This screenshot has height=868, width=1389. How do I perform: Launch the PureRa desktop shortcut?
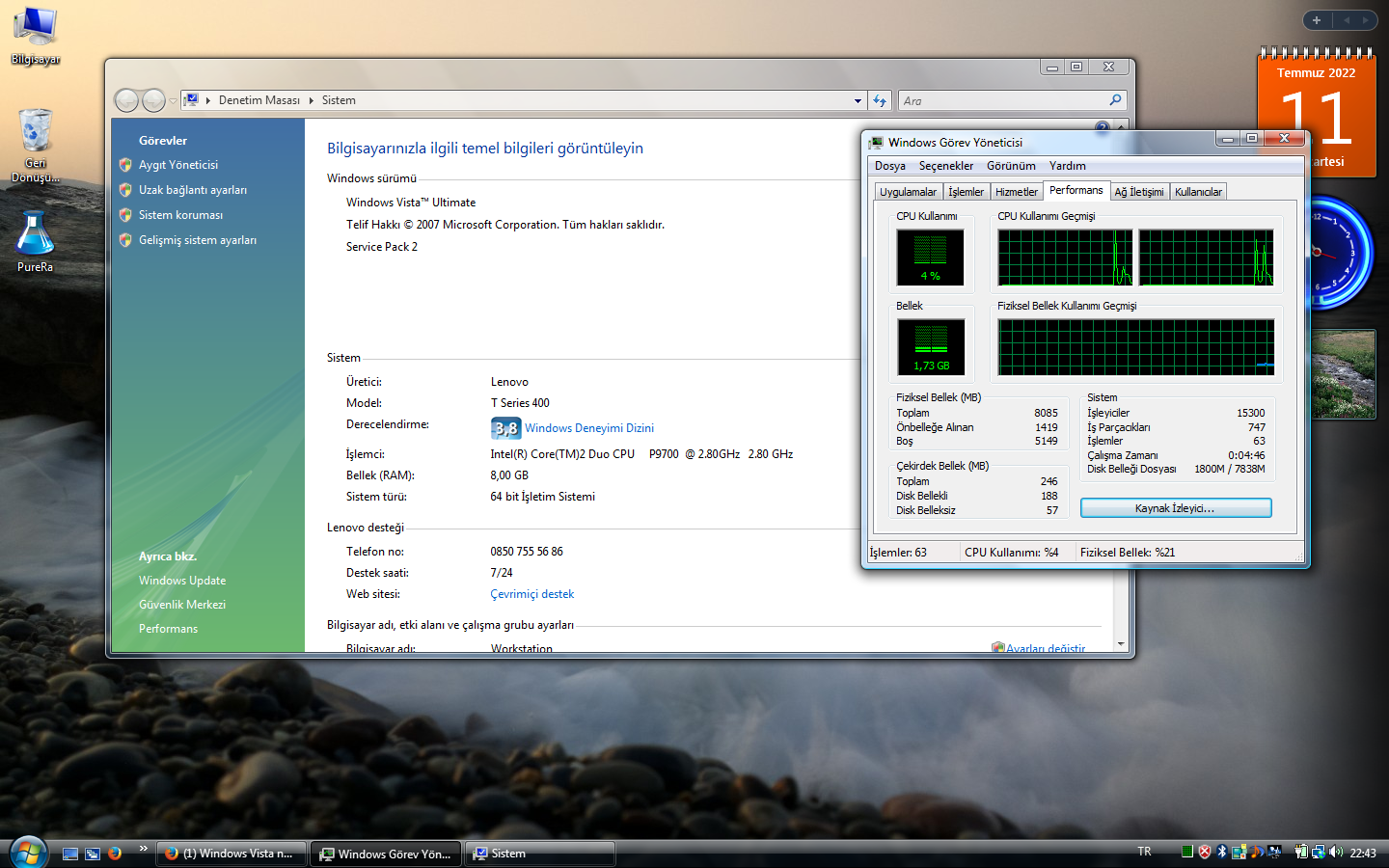[x=36, y=242]
